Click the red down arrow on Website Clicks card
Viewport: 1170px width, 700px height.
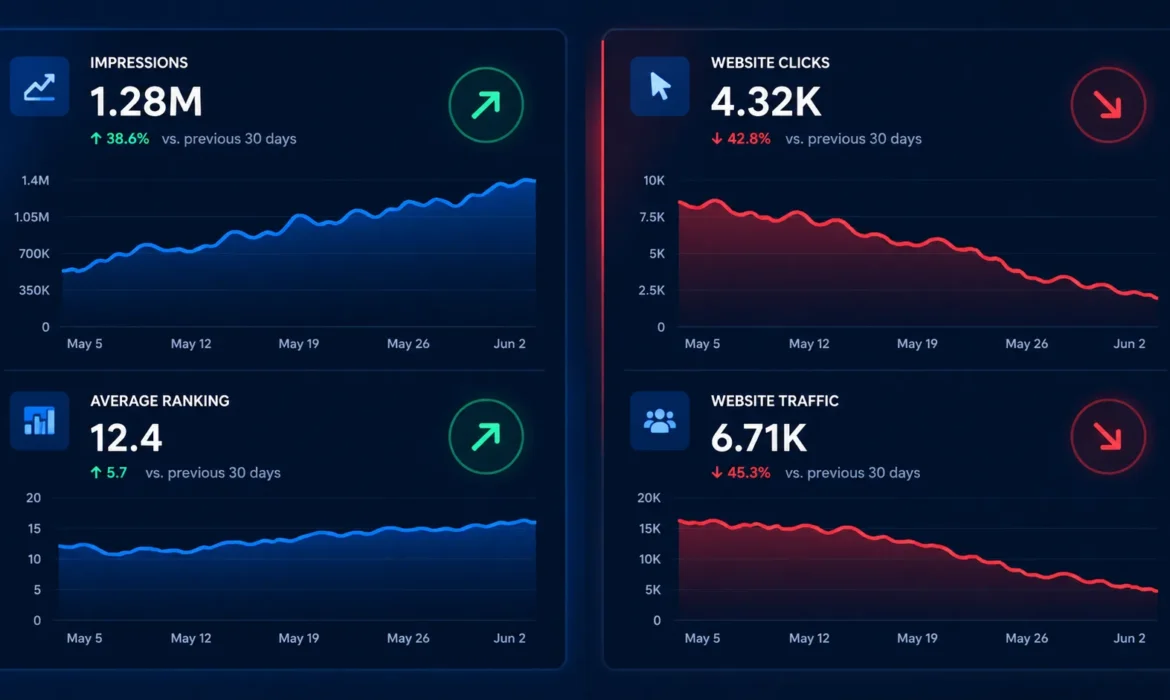[1108, 105]
